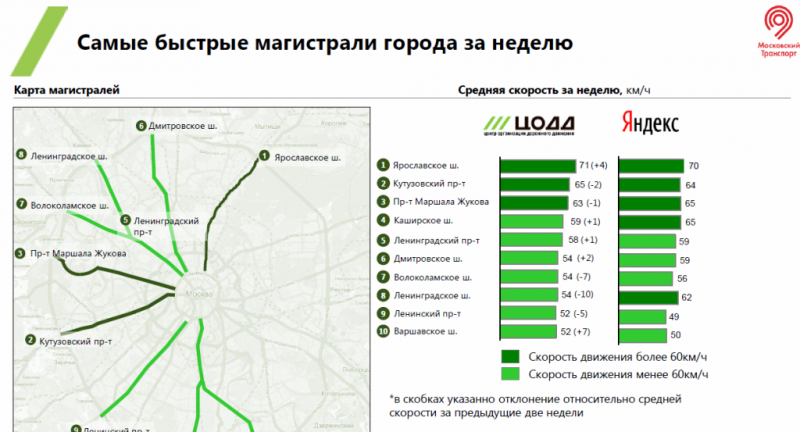Select the number 3 circle beside Пр-т Маршала Жукова in the list
800x432 pixels.
(383, 202)
